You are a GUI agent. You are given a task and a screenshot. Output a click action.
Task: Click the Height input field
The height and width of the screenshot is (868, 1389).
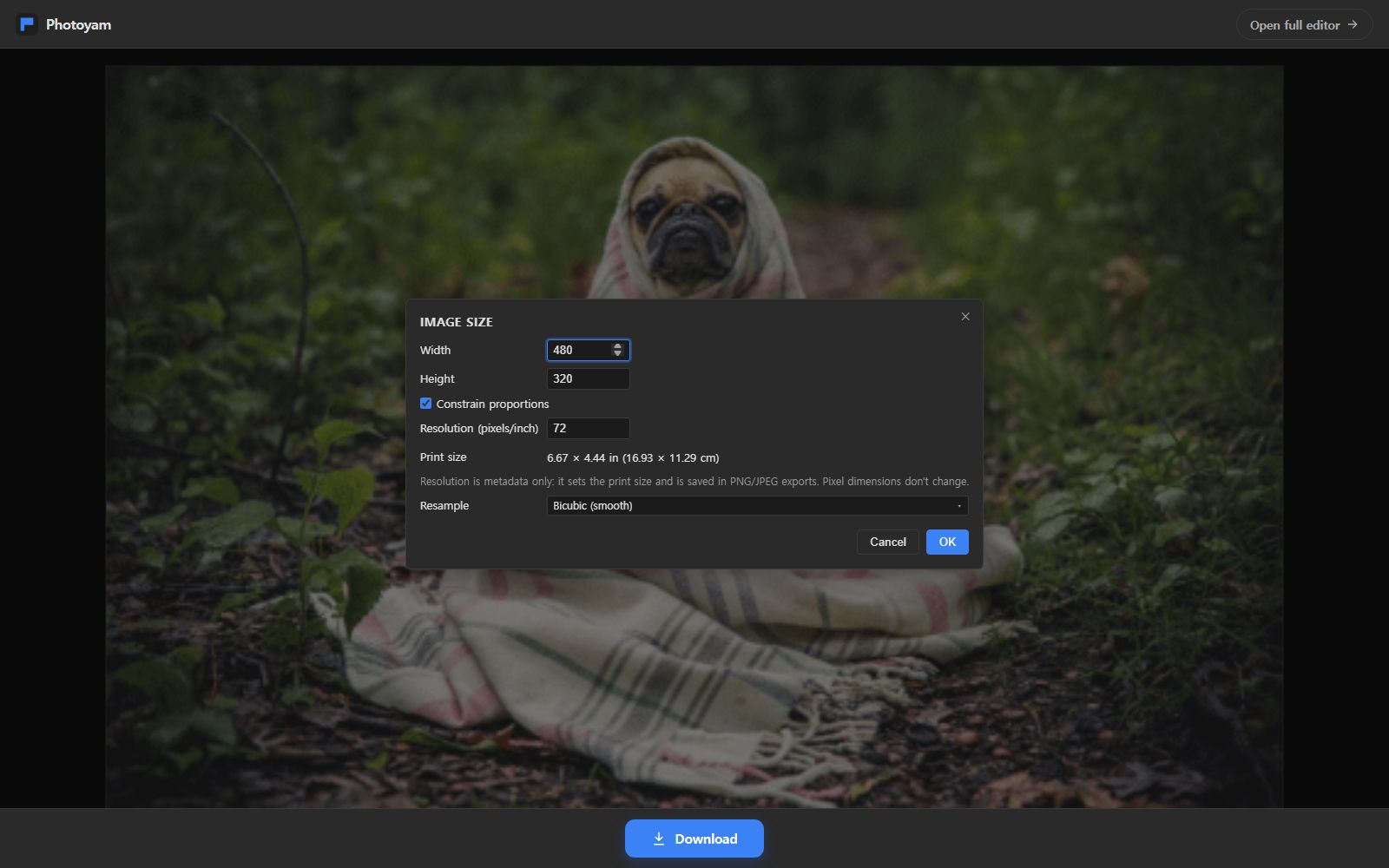pos(588,378)
